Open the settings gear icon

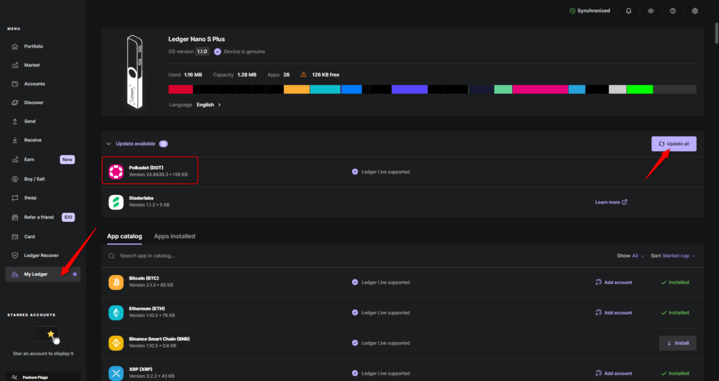695,11
